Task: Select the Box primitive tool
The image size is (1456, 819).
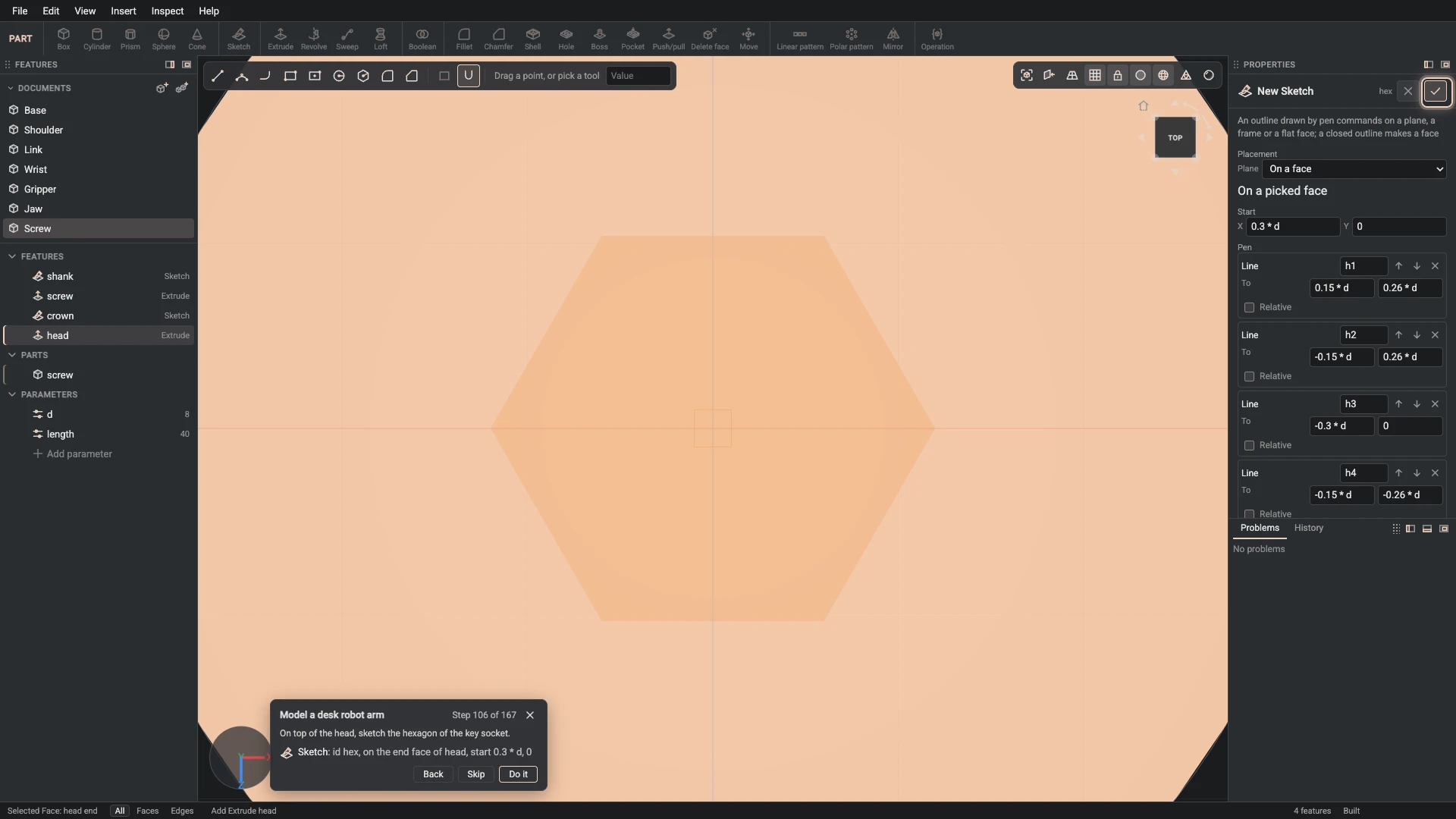Action: [64, 39]
